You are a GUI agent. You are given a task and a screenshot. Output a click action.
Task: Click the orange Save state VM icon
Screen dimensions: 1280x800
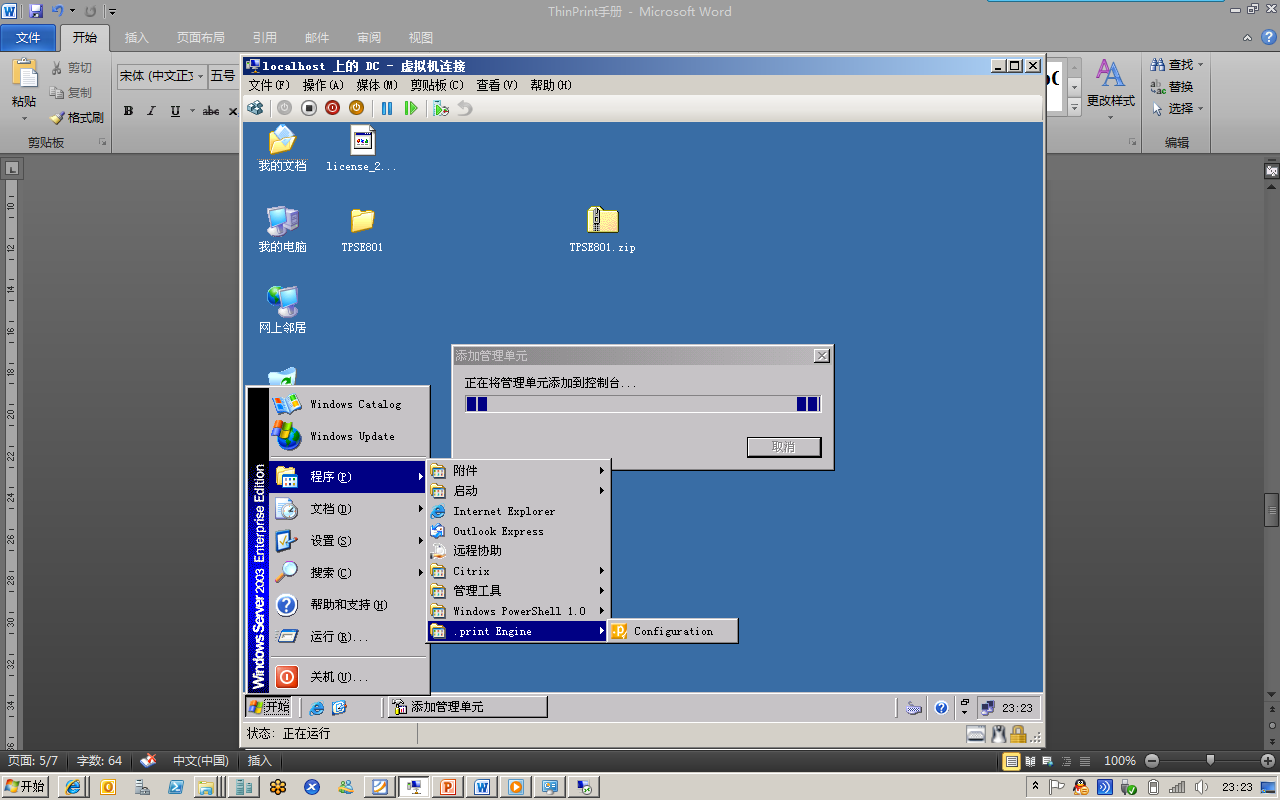click(x=356, y=108)
